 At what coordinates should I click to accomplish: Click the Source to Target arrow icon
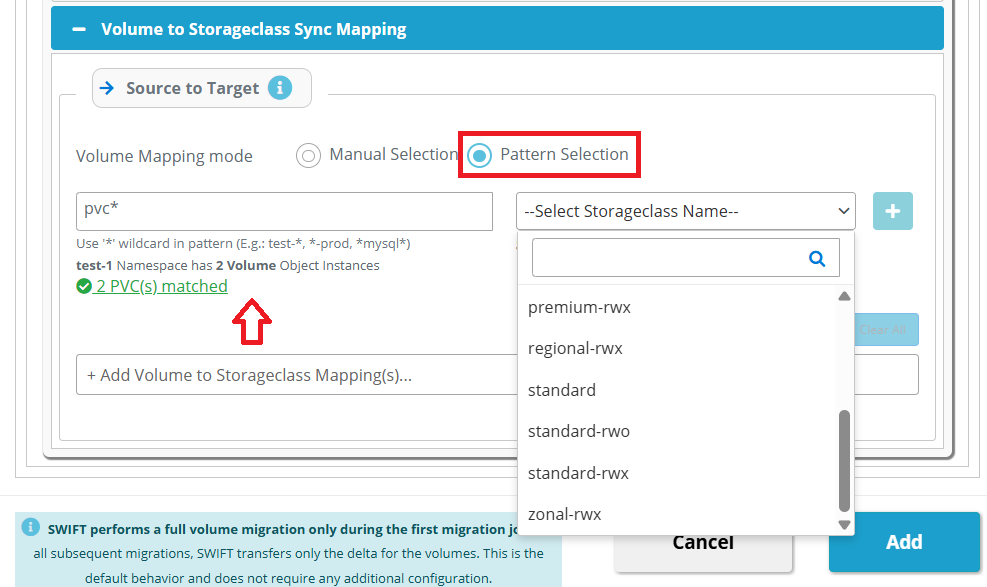tap(107, 88)
